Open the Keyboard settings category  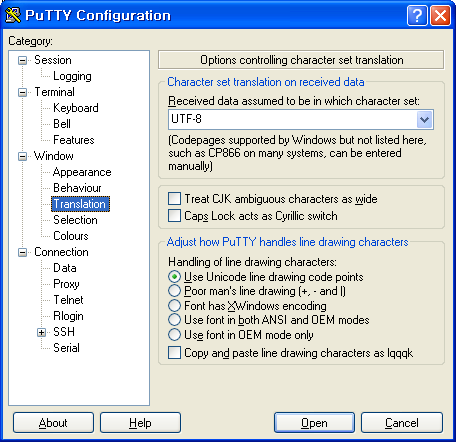tap(76, 108)
